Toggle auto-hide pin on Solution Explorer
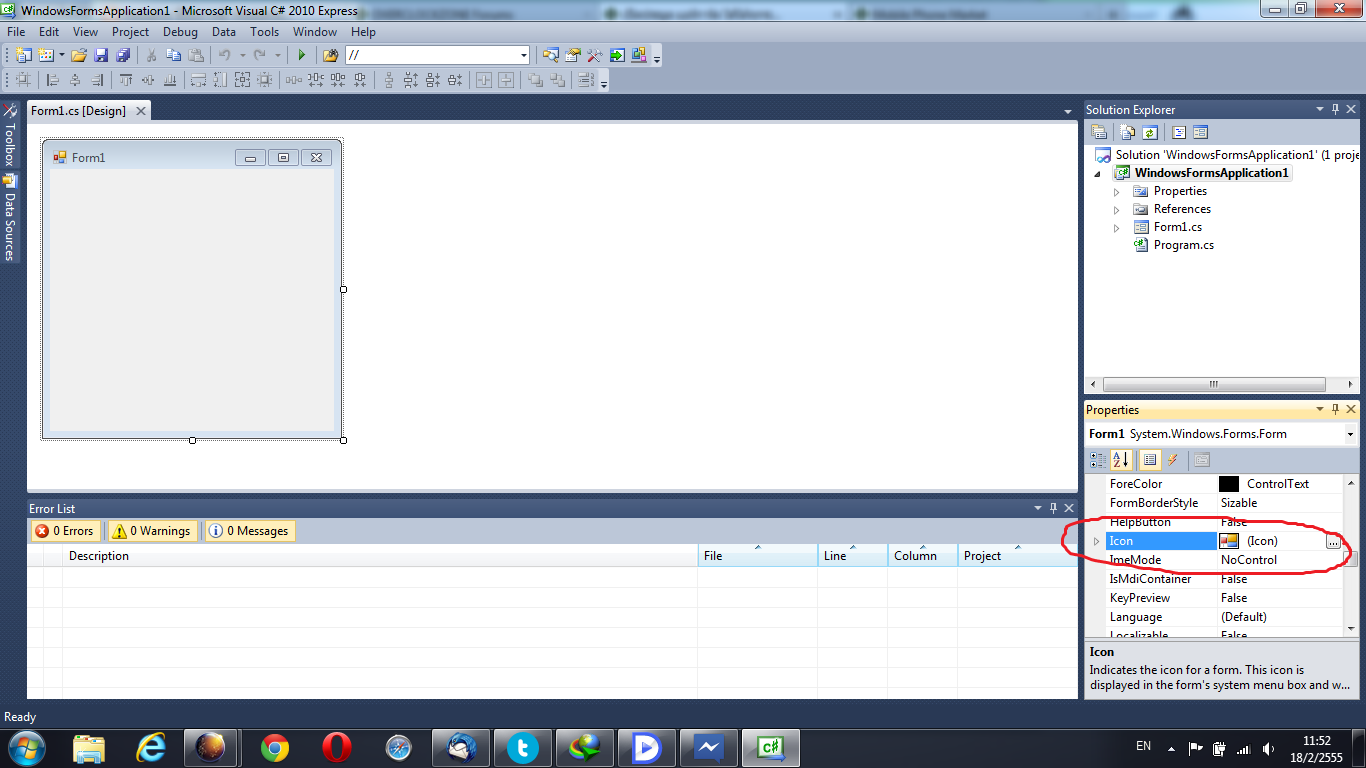 pos(1335,110)
